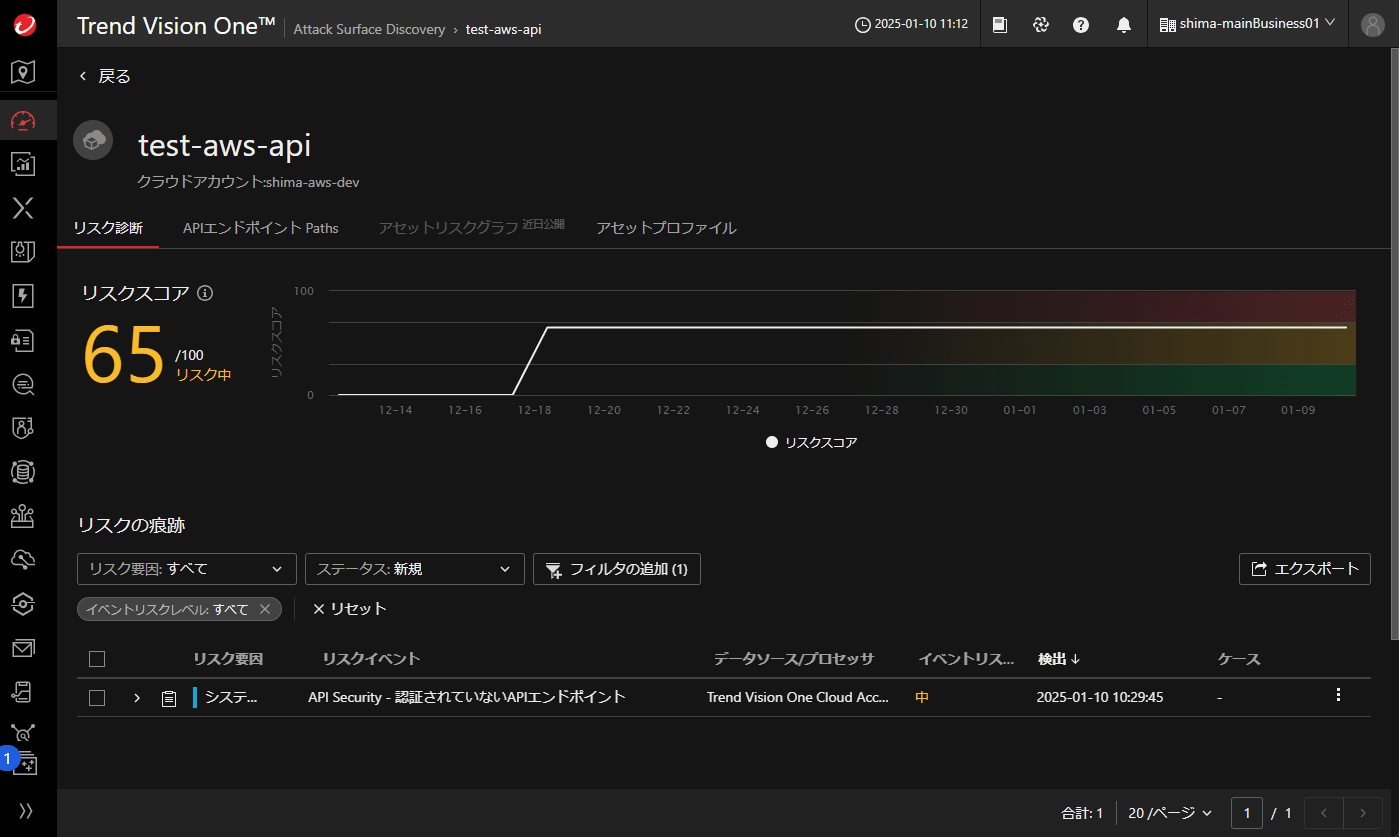The height and width of the screenshot is (837, 1399).
Task: Open the padlock list icon in sidebar
Action: tap(23, 340)
